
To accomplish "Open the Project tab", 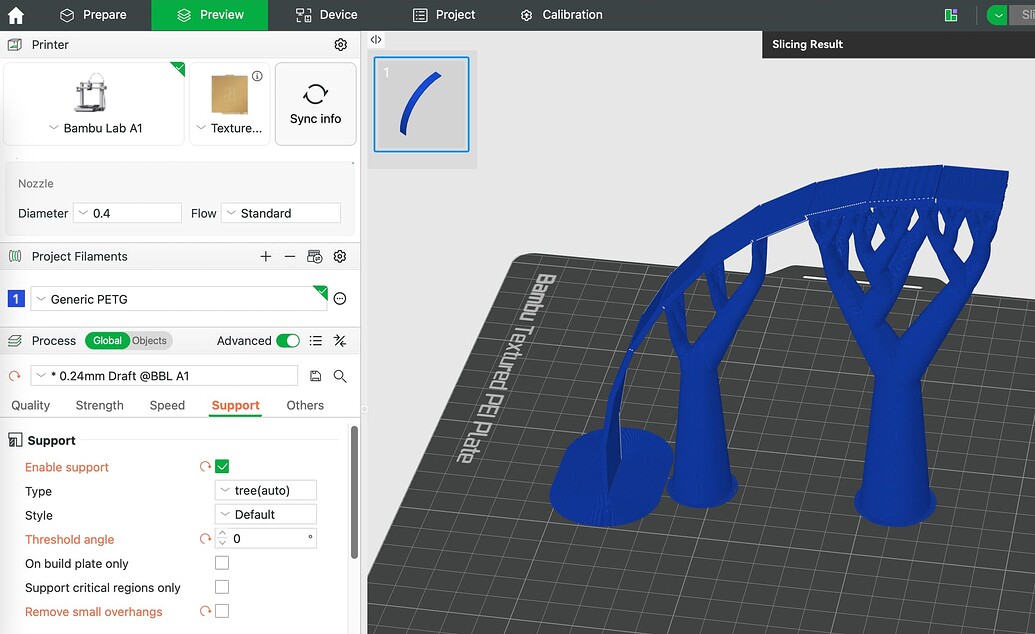I will (444, 15).
